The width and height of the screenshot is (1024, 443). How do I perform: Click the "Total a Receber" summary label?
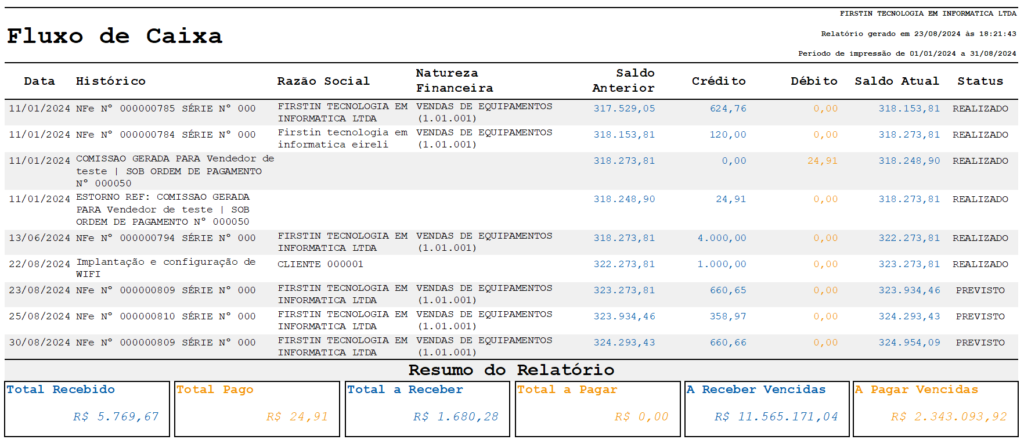click(x=405, y=390)
